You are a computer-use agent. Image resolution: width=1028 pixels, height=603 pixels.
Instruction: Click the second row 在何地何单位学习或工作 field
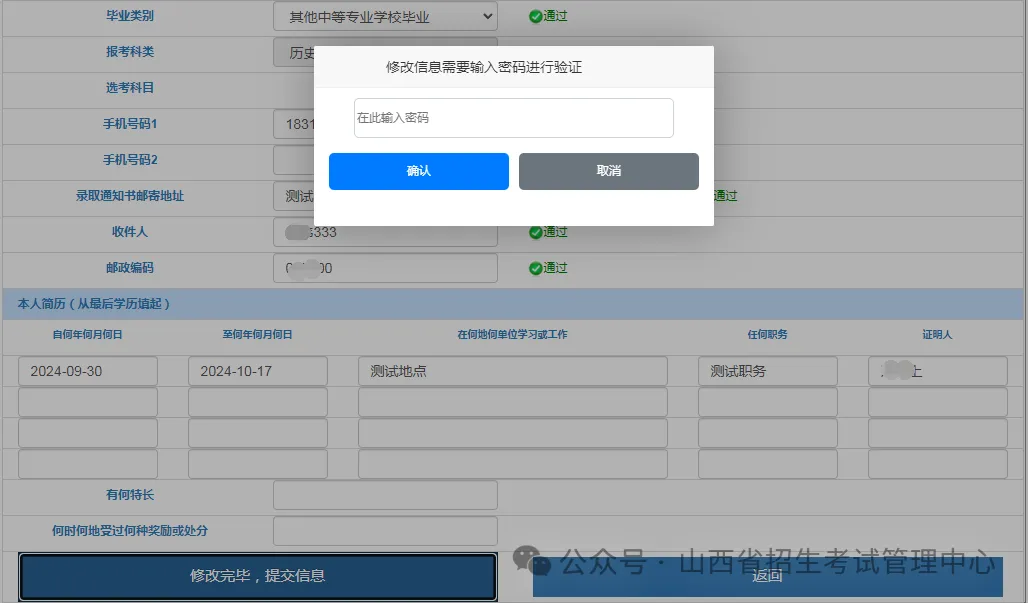[513, 402]
